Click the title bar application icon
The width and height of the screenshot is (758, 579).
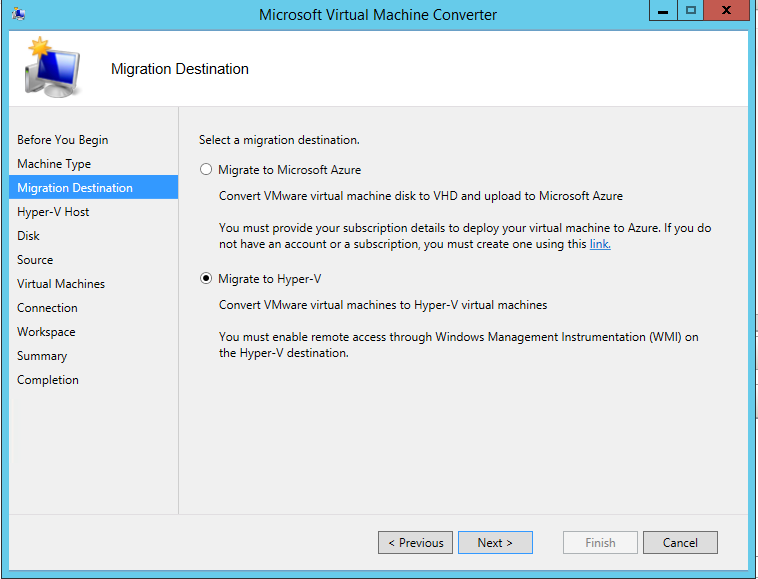pos(19,14)
